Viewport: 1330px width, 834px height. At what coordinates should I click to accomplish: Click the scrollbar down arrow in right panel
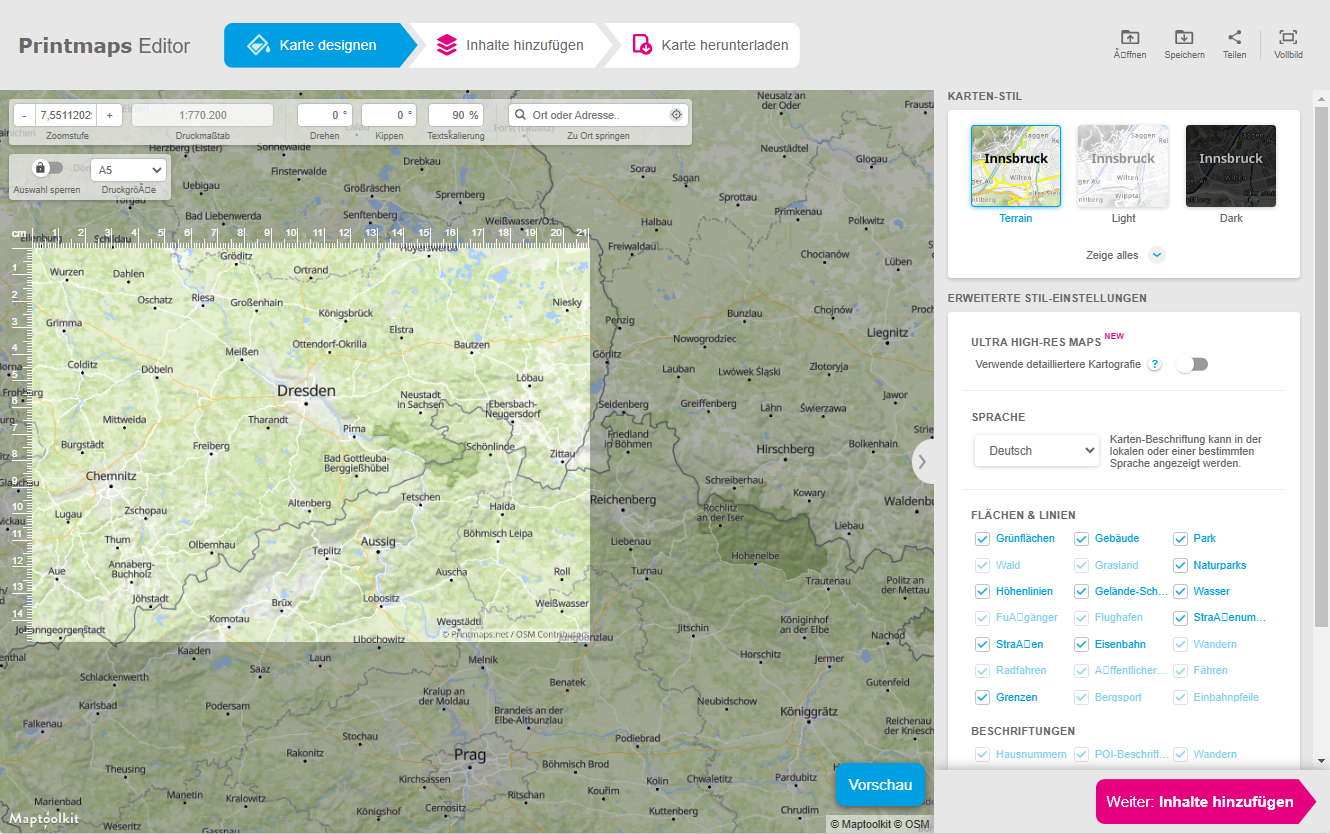pos(1322,761)
